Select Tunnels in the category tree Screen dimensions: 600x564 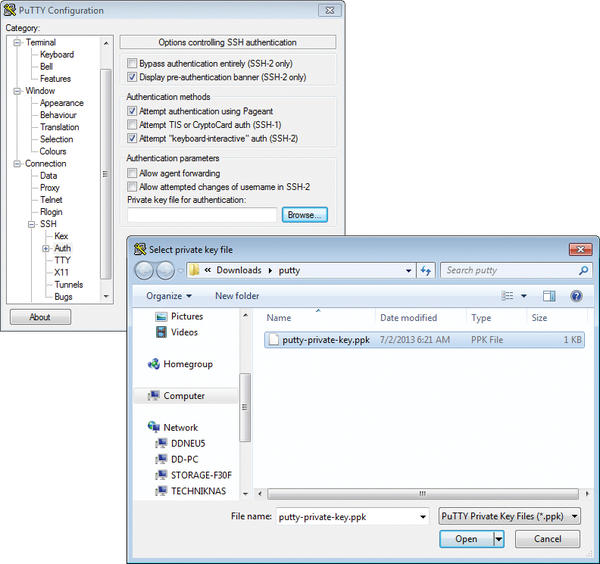pos(68,285)
